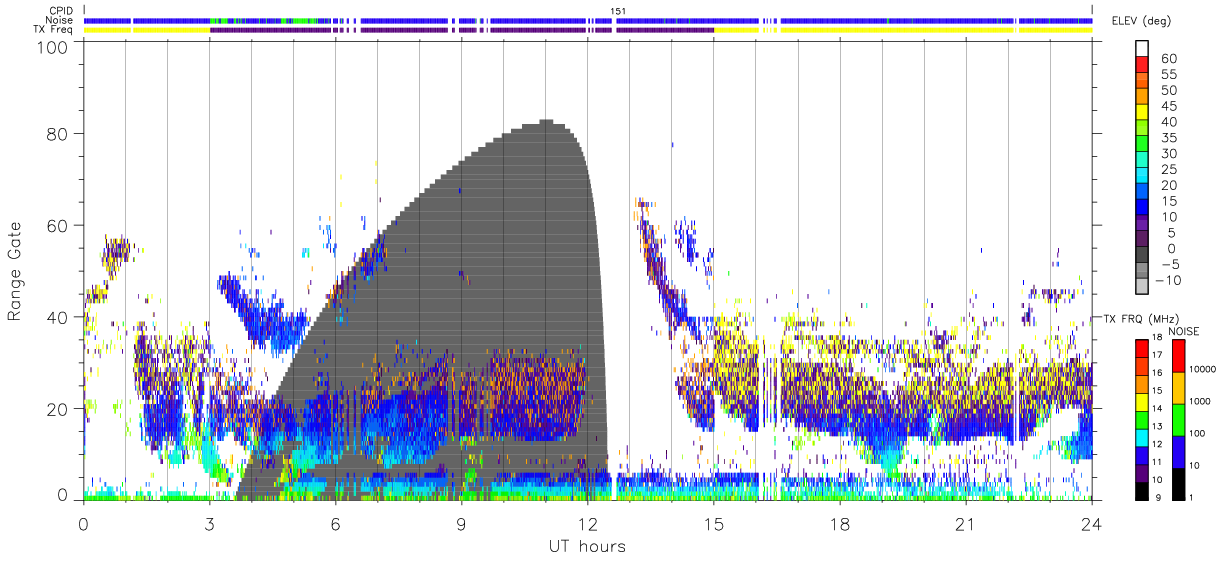Click the '13' label on the TX FRQ colorbar
This screenshot has height=567, width=1228.
pos(1156,427)
